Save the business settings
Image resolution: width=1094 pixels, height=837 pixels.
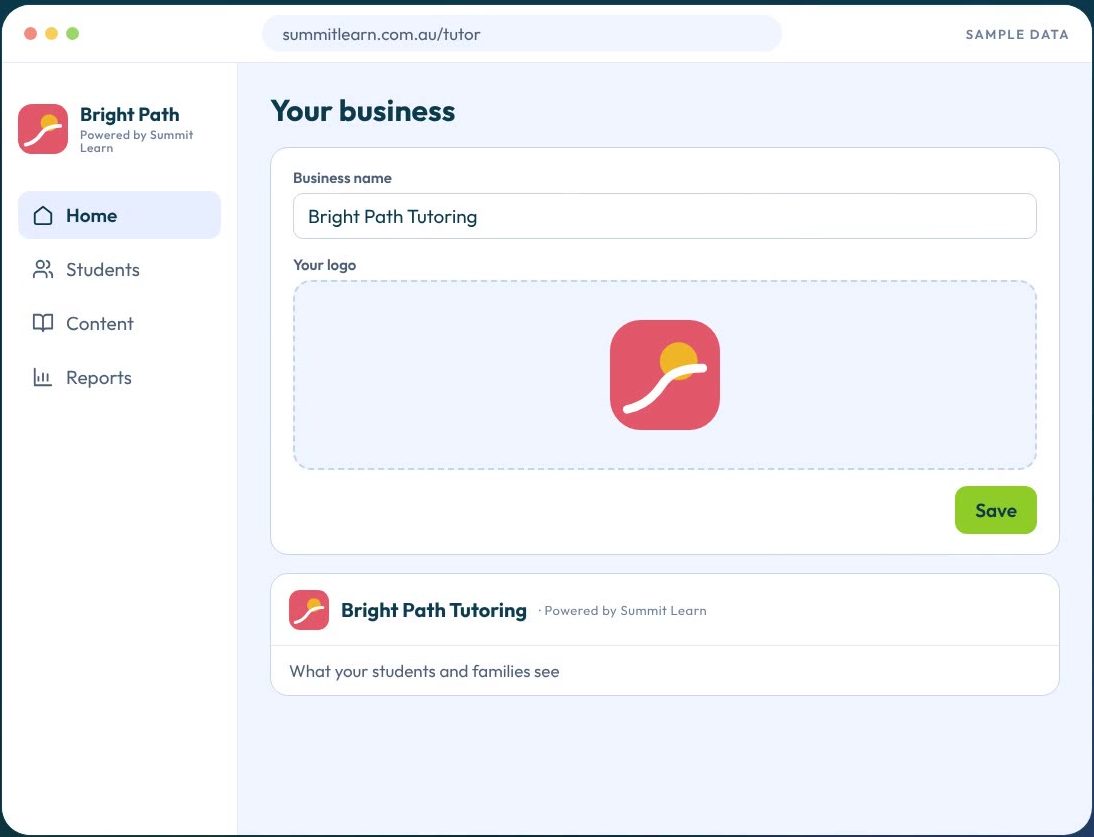pyautogui.click(x=996, y=510)
